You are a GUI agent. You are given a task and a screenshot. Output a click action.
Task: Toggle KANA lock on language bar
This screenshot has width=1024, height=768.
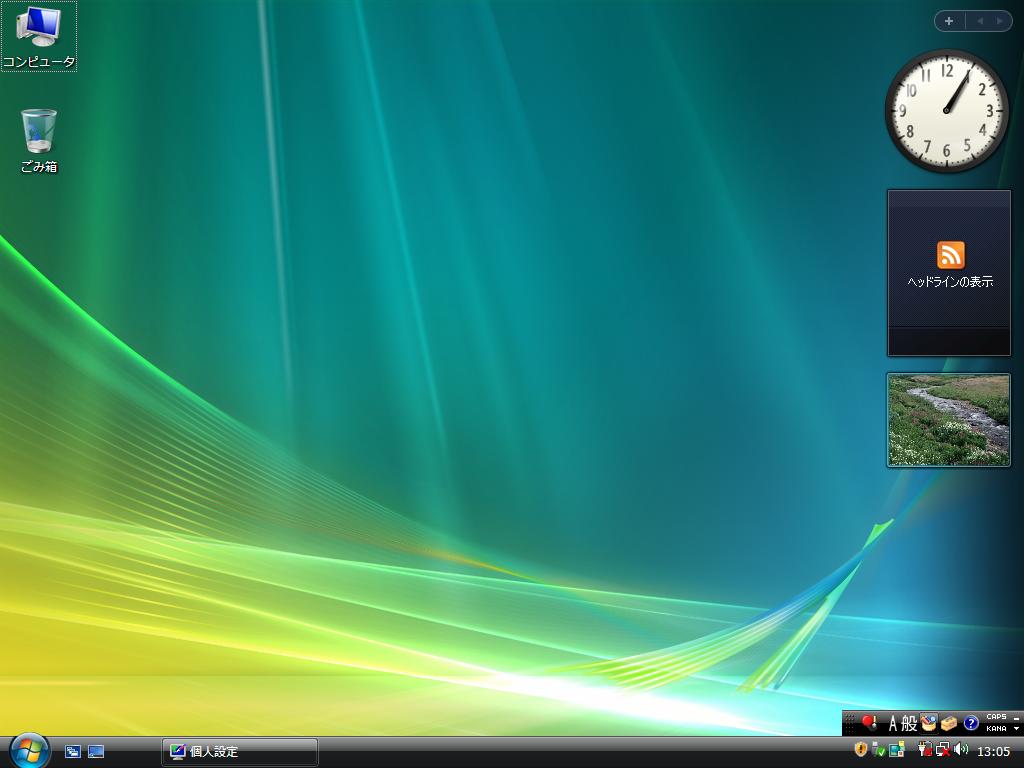[x=996, y=728]
